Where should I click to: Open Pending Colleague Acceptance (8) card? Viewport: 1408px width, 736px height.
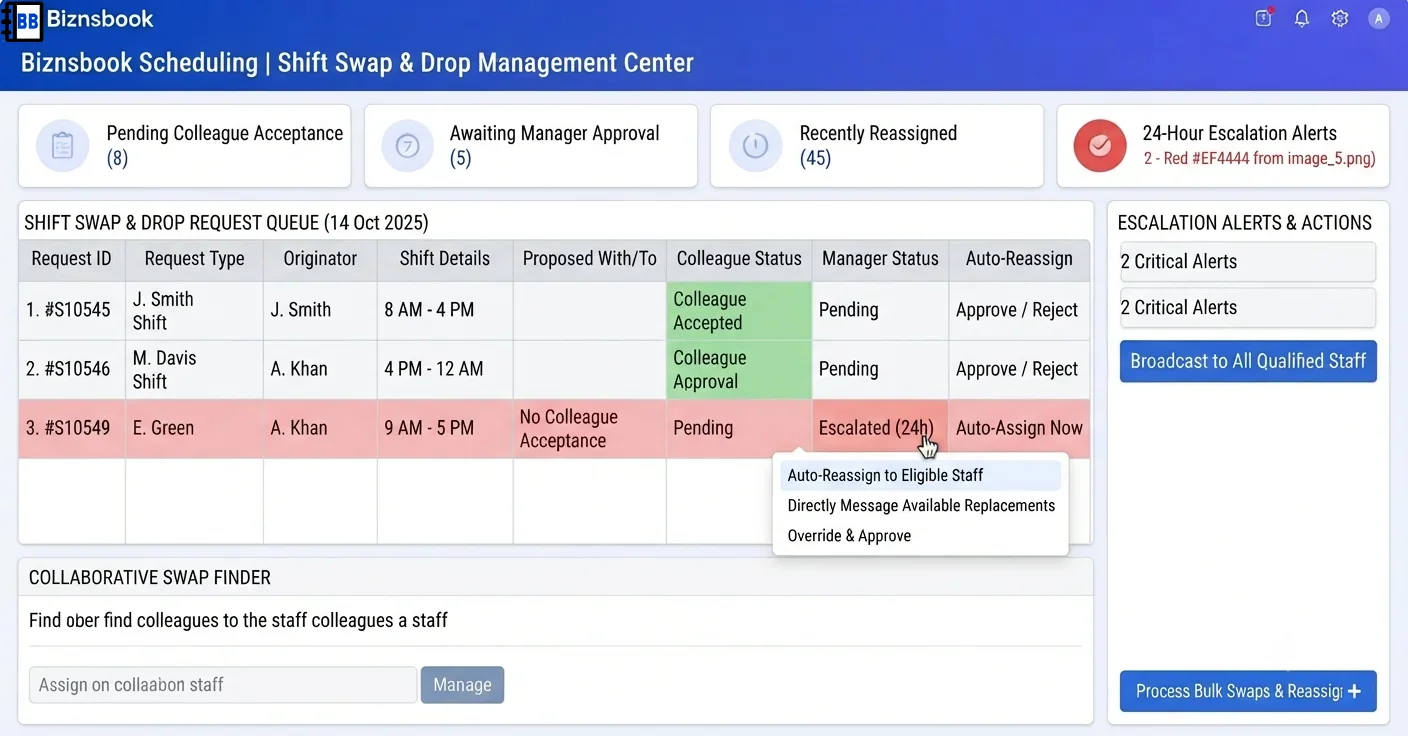pyautogui.click(x=185, y=146)
